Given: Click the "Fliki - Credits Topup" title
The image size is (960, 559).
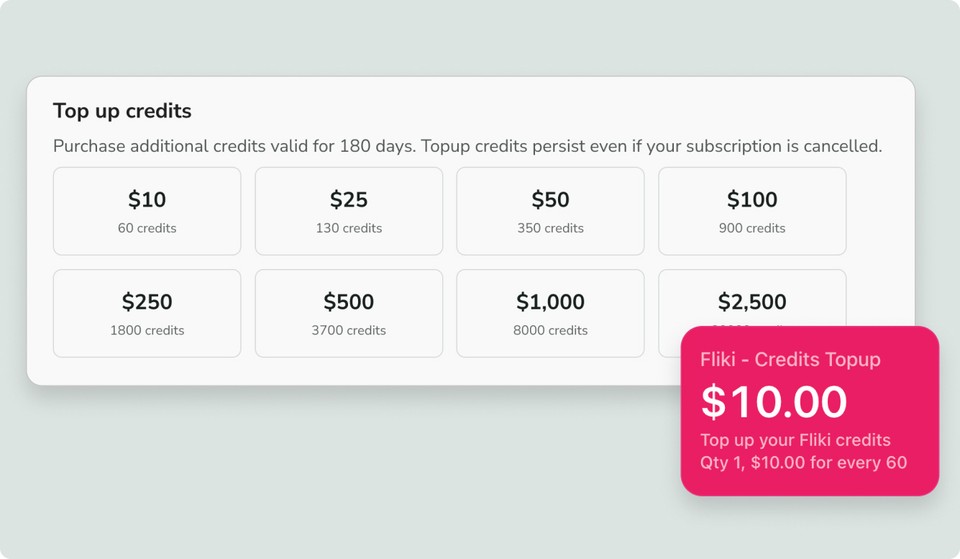Looking at the screenshot, I should point(790,360).
